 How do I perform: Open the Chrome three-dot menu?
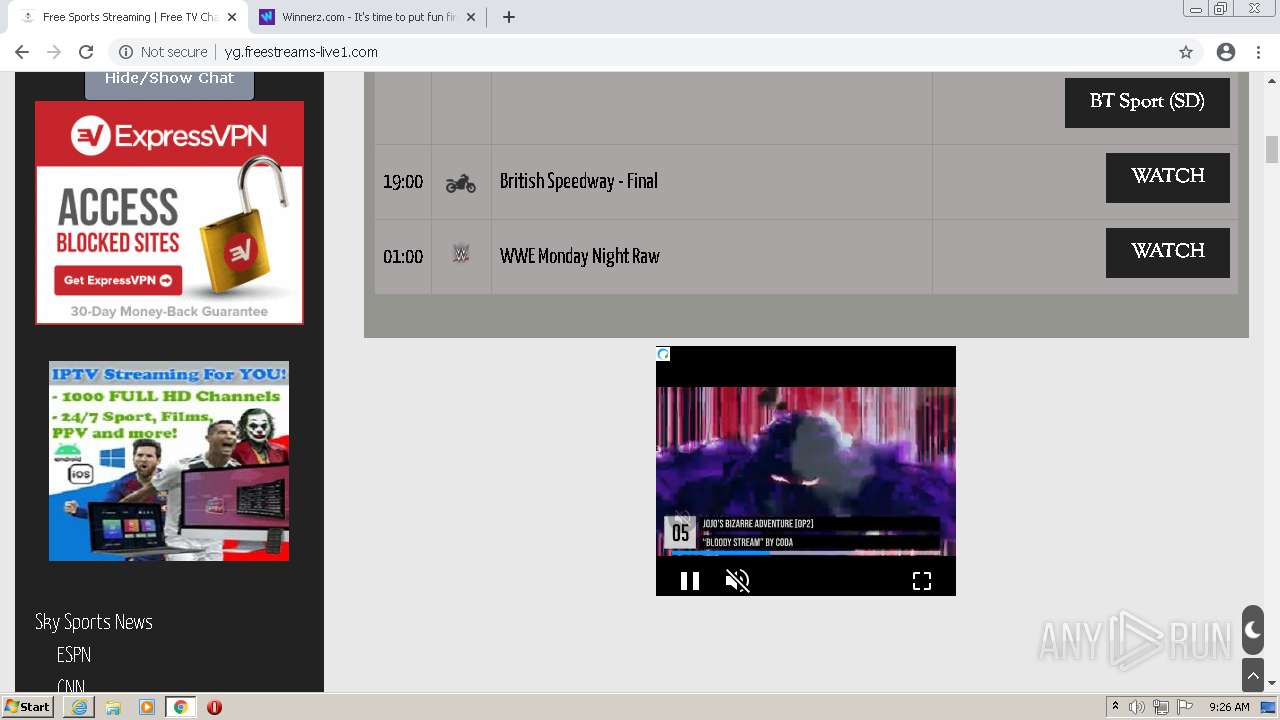point(1257,52)
